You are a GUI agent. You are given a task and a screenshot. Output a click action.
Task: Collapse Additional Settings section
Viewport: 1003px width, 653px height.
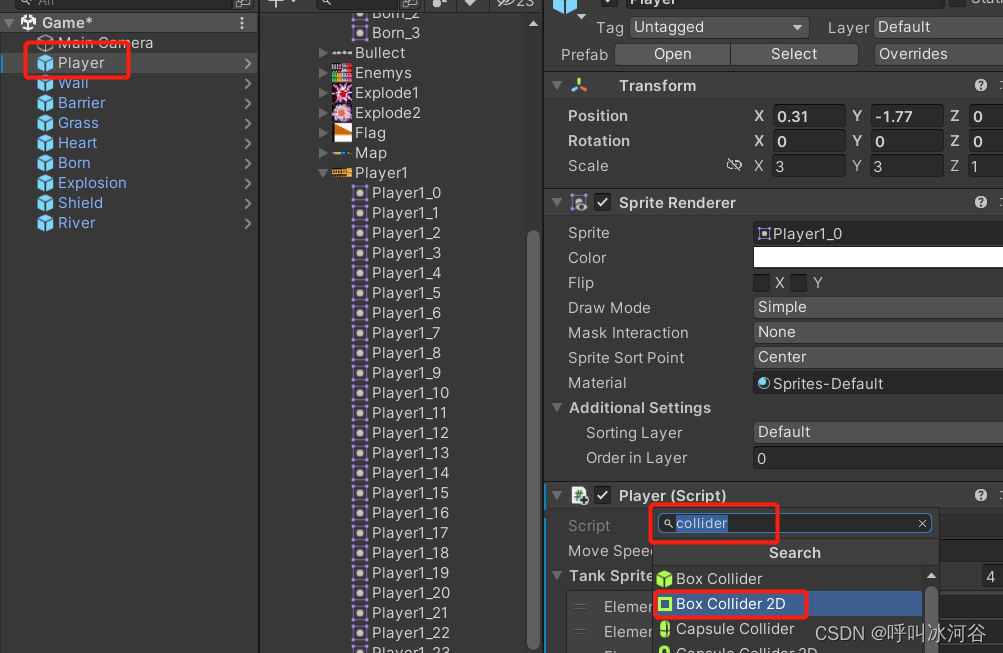[x=557, y=407]
